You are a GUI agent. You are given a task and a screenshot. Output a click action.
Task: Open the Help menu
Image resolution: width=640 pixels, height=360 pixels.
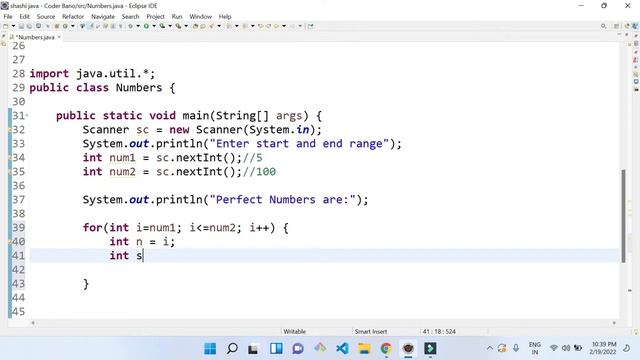pyautogui.click(x=225, y=16)
